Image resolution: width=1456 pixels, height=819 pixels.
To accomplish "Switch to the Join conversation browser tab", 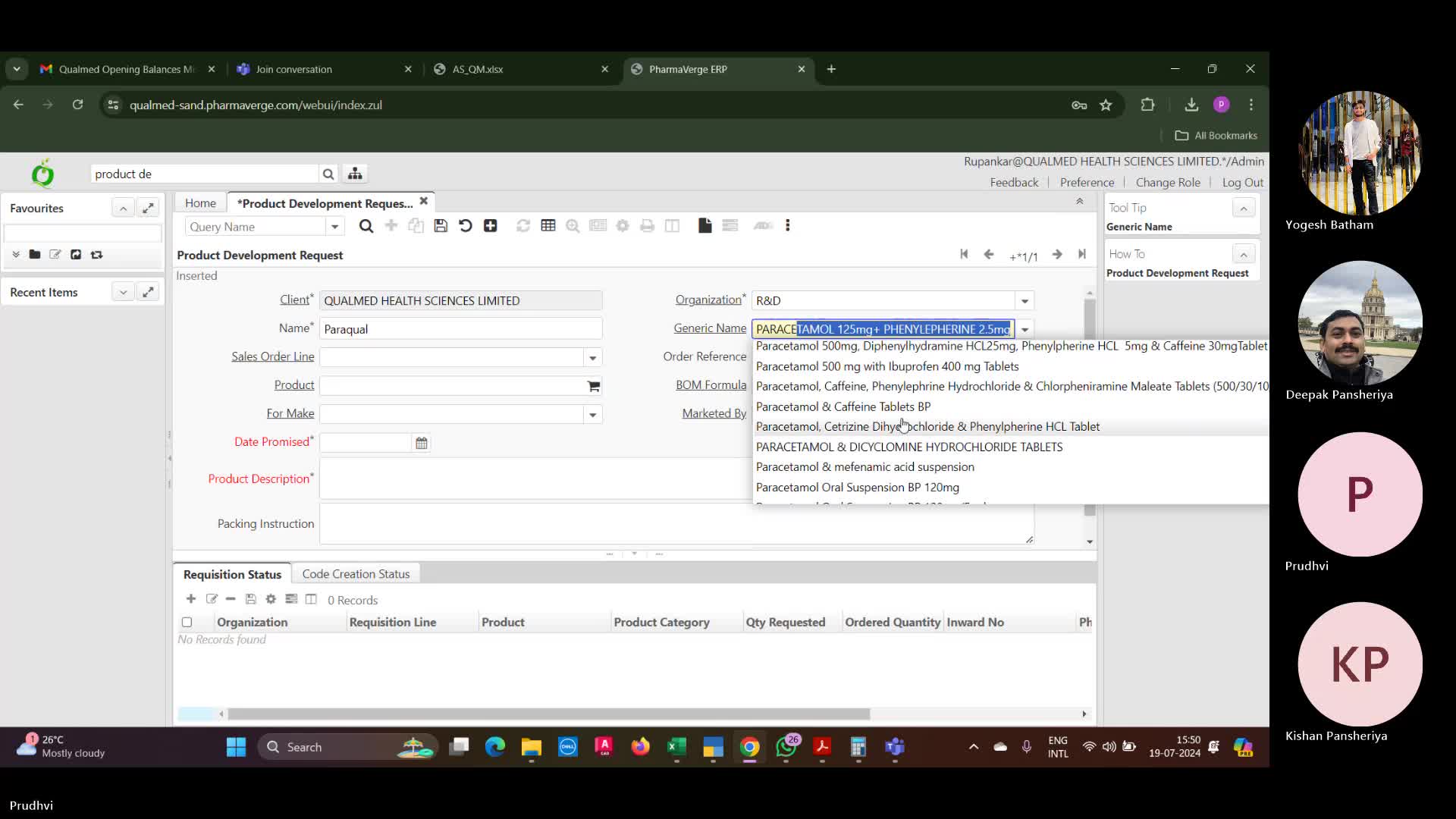I will pos(325,69).
